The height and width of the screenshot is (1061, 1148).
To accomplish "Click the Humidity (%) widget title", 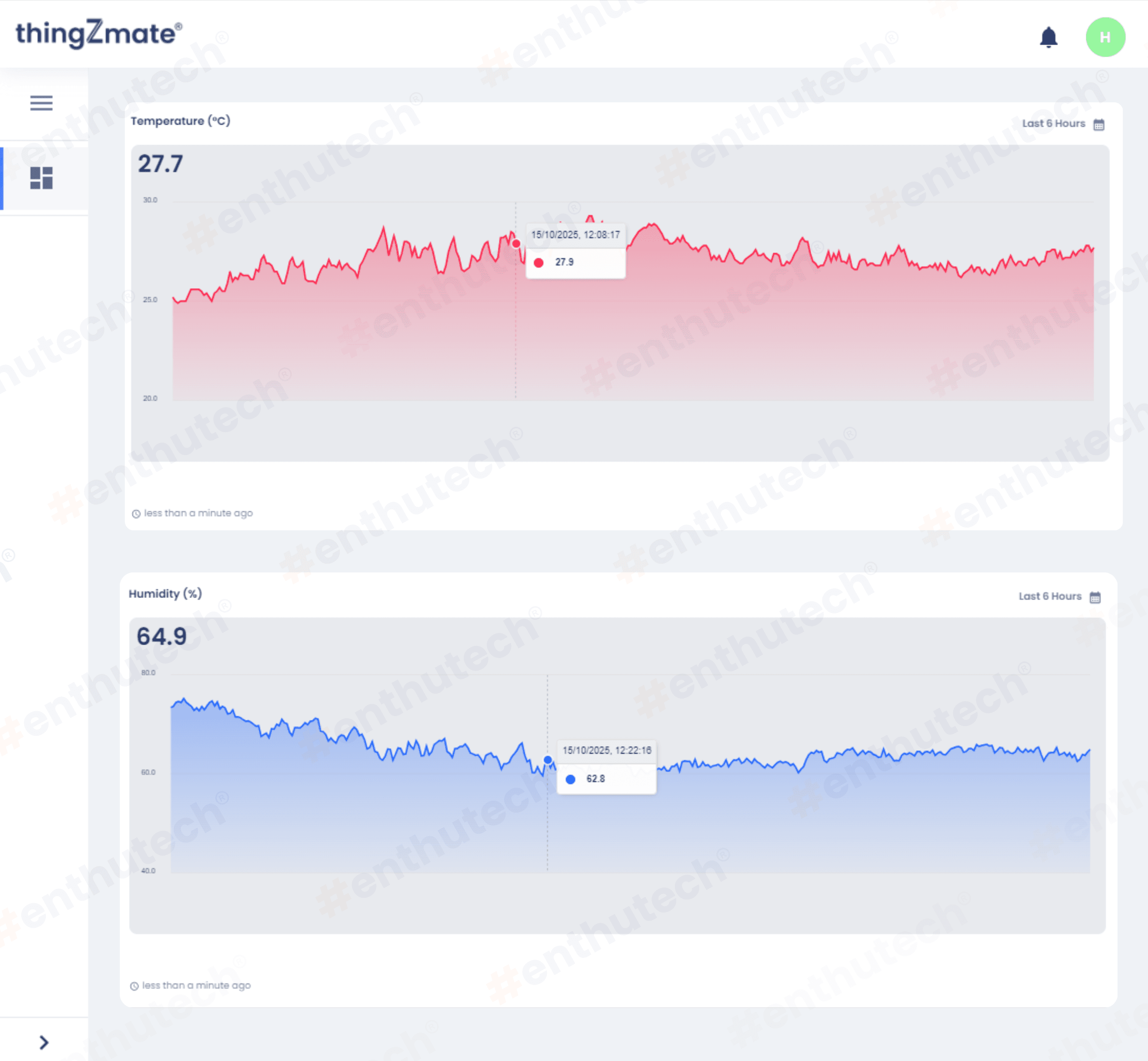I will pos(165,594).
